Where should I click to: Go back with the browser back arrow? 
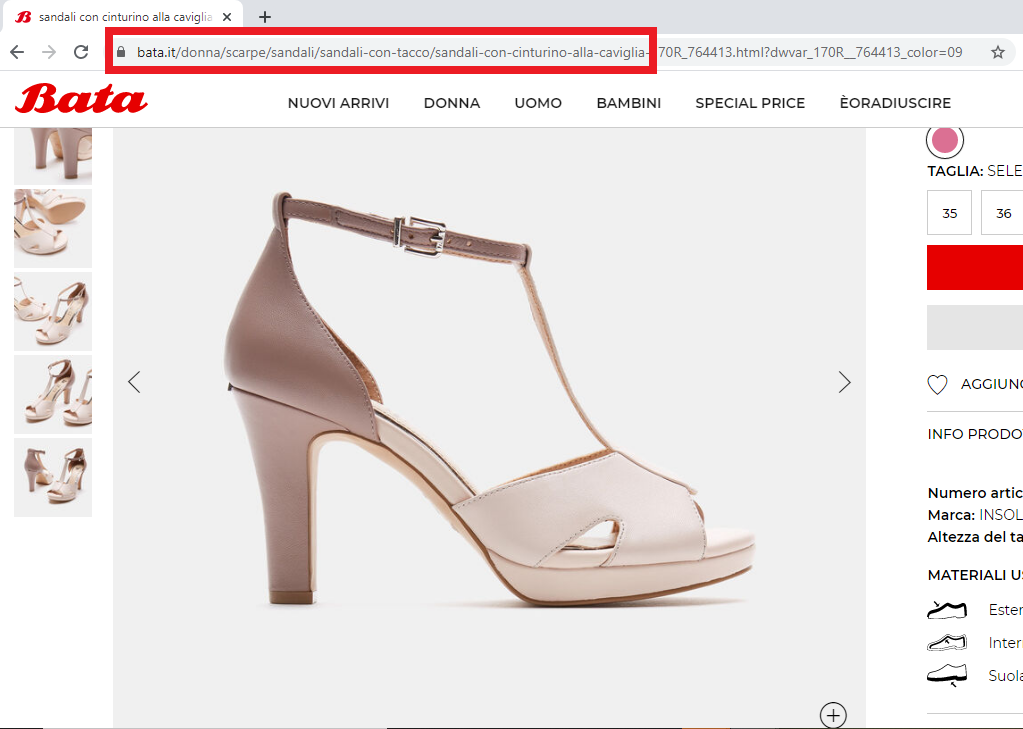click(17, 52)
